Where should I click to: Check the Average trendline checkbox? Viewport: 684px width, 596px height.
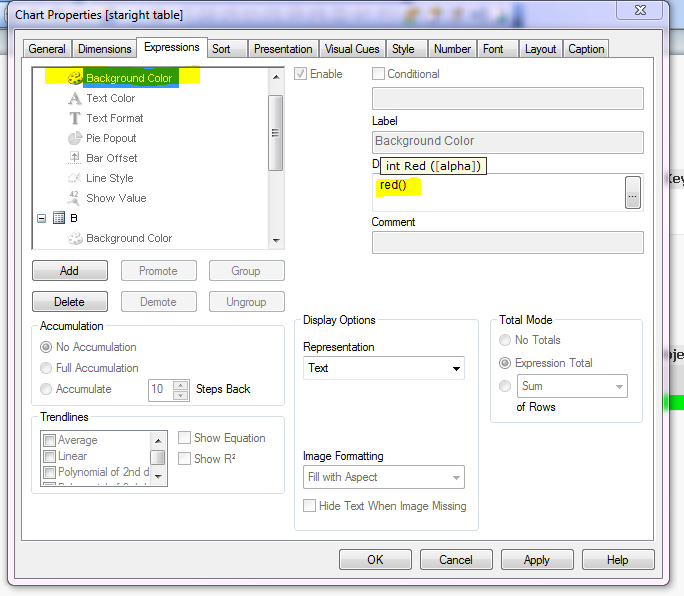coord(50,440)
